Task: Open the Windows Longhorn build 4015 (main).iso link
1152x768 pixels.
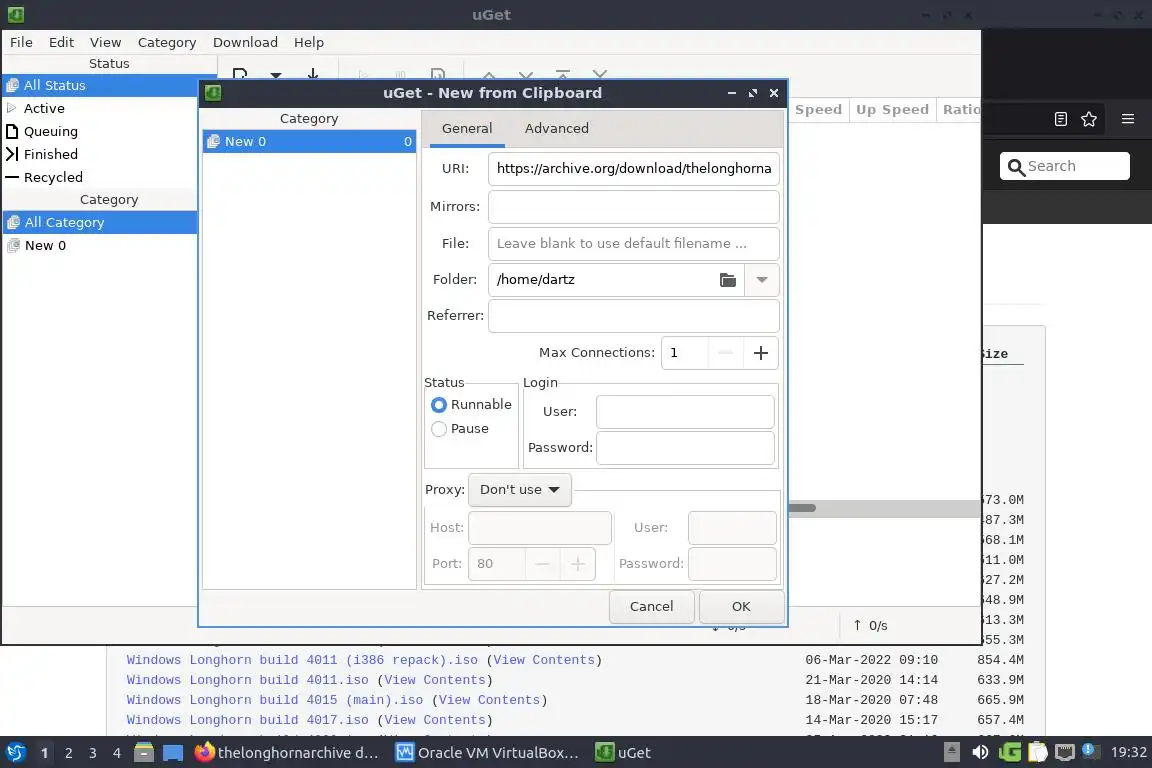Action: click(275, 700)
